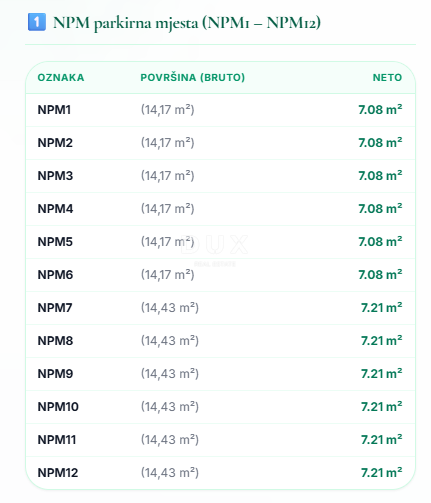Screen dimensions: 431x503
Task: Click the NPM9 row label
Action: pyautogui.click(x=55, y=374)
